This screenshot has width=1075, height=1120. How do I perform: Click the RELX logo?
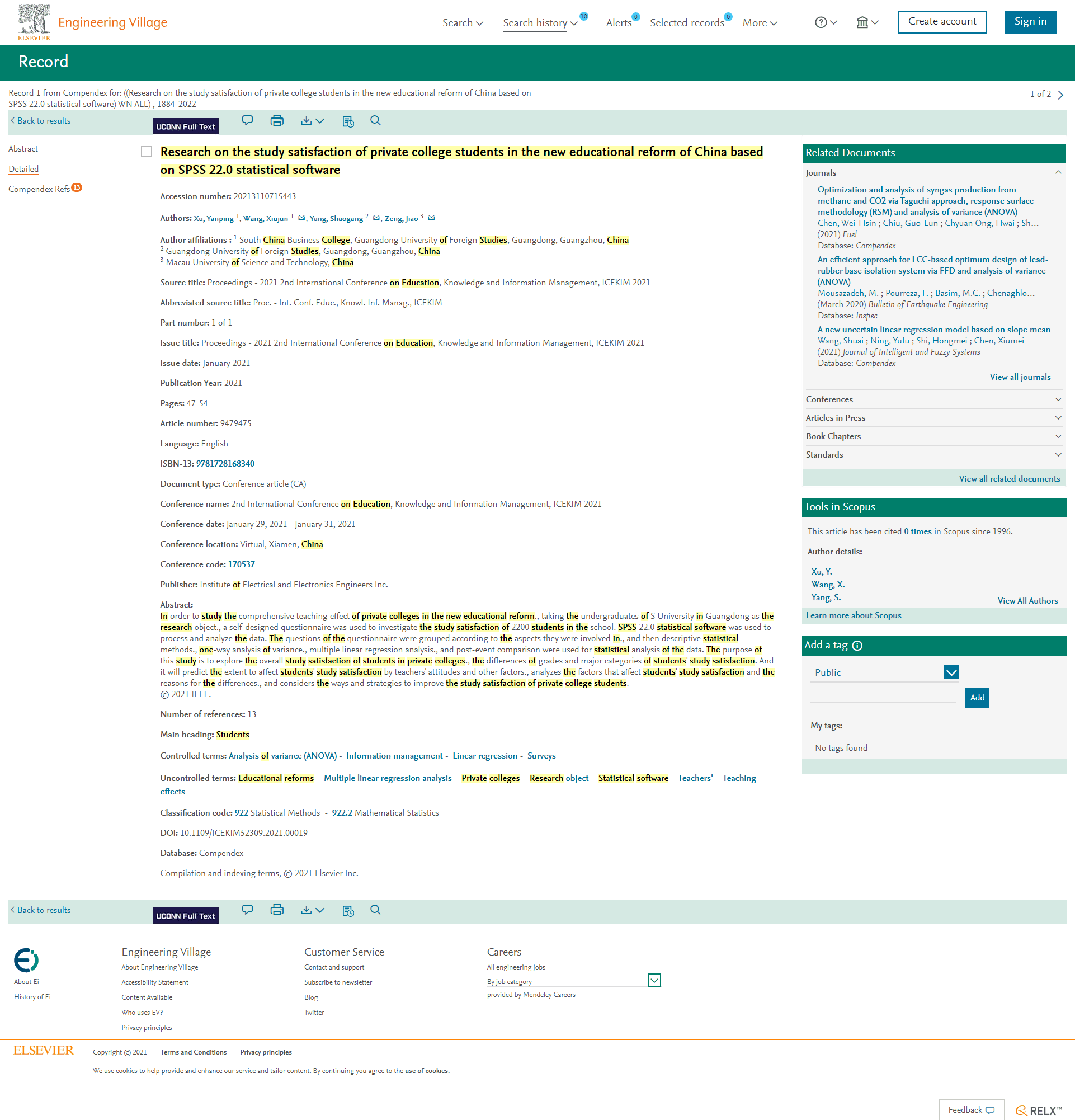(1039, 1110)
